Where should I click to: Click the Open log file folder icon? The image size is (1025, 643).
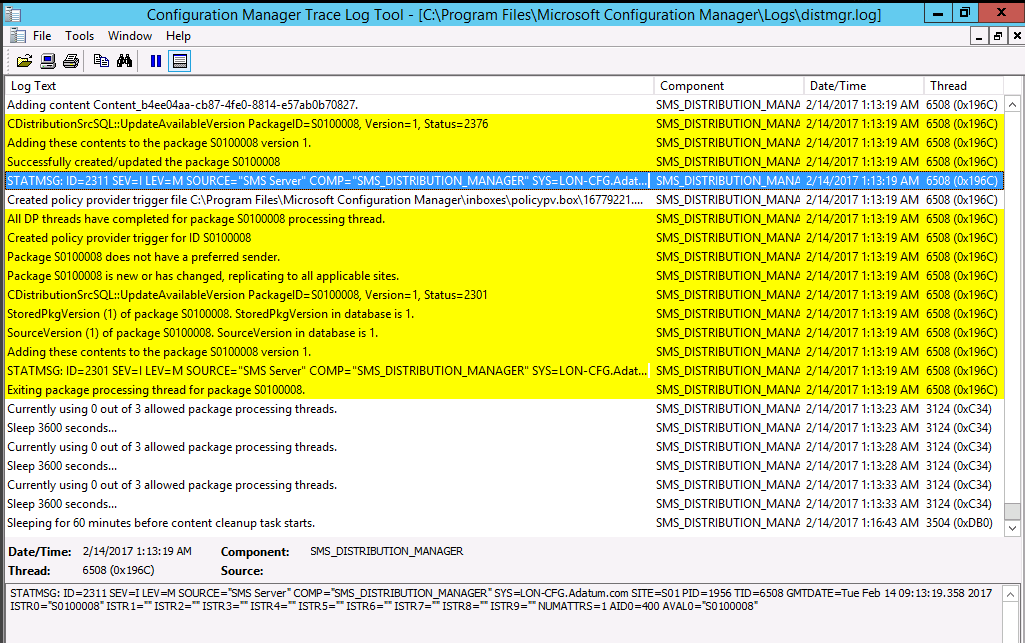point(24,61)
